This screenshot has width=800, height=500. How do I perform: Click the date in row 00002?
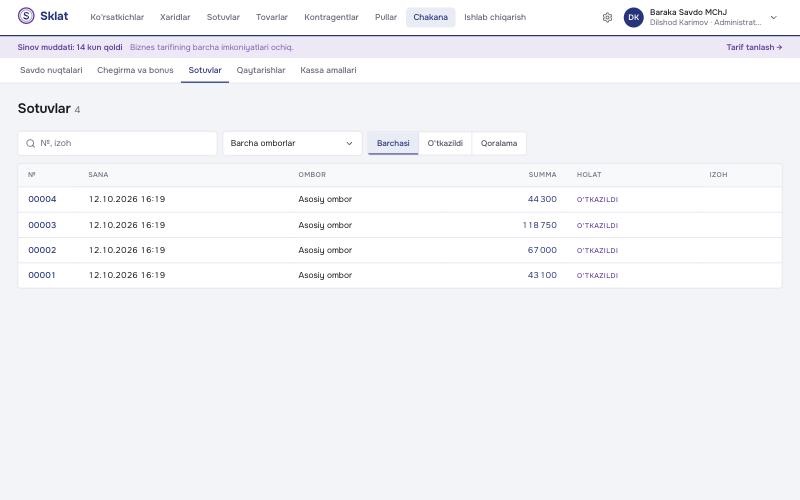127,250
